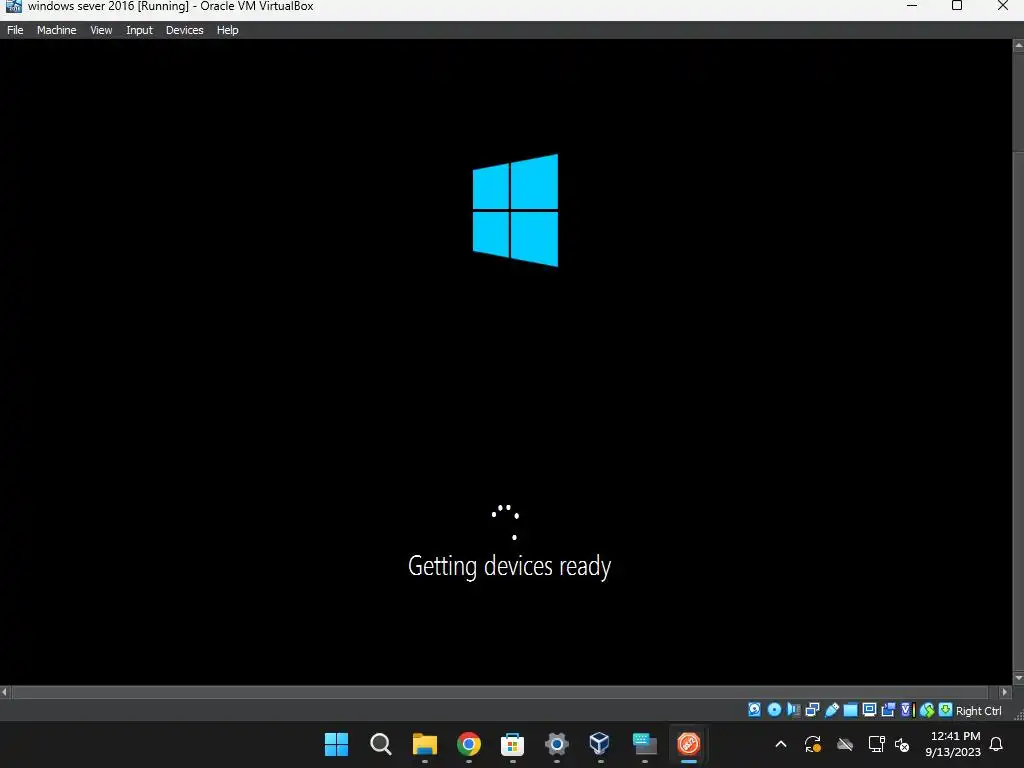This screenshot has width=1024, height=768.
Task: Open the File menu
Action: click(x=15, y=30)
